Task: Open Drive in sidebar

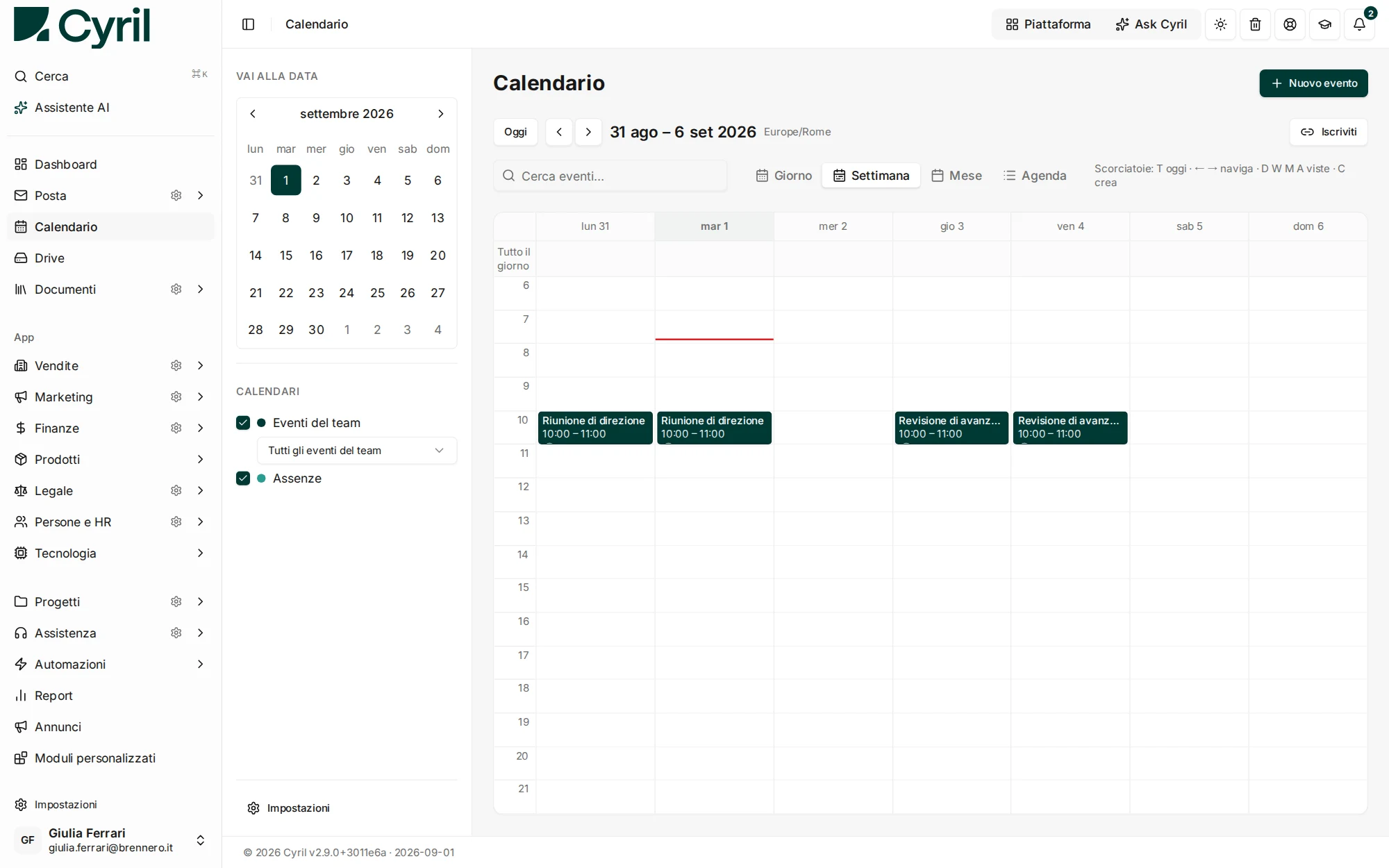Action: (x=111, y=258)
